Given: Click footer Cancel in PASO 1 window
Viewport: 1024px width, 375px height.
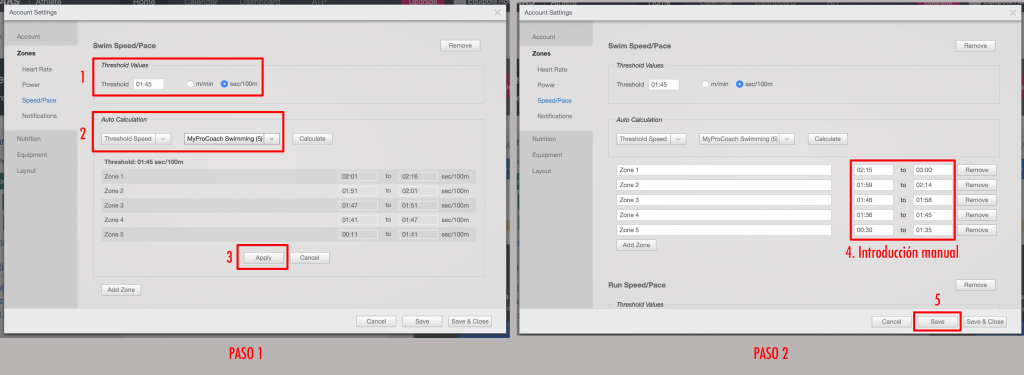Looking at the screenshot, I should point(376,321).
